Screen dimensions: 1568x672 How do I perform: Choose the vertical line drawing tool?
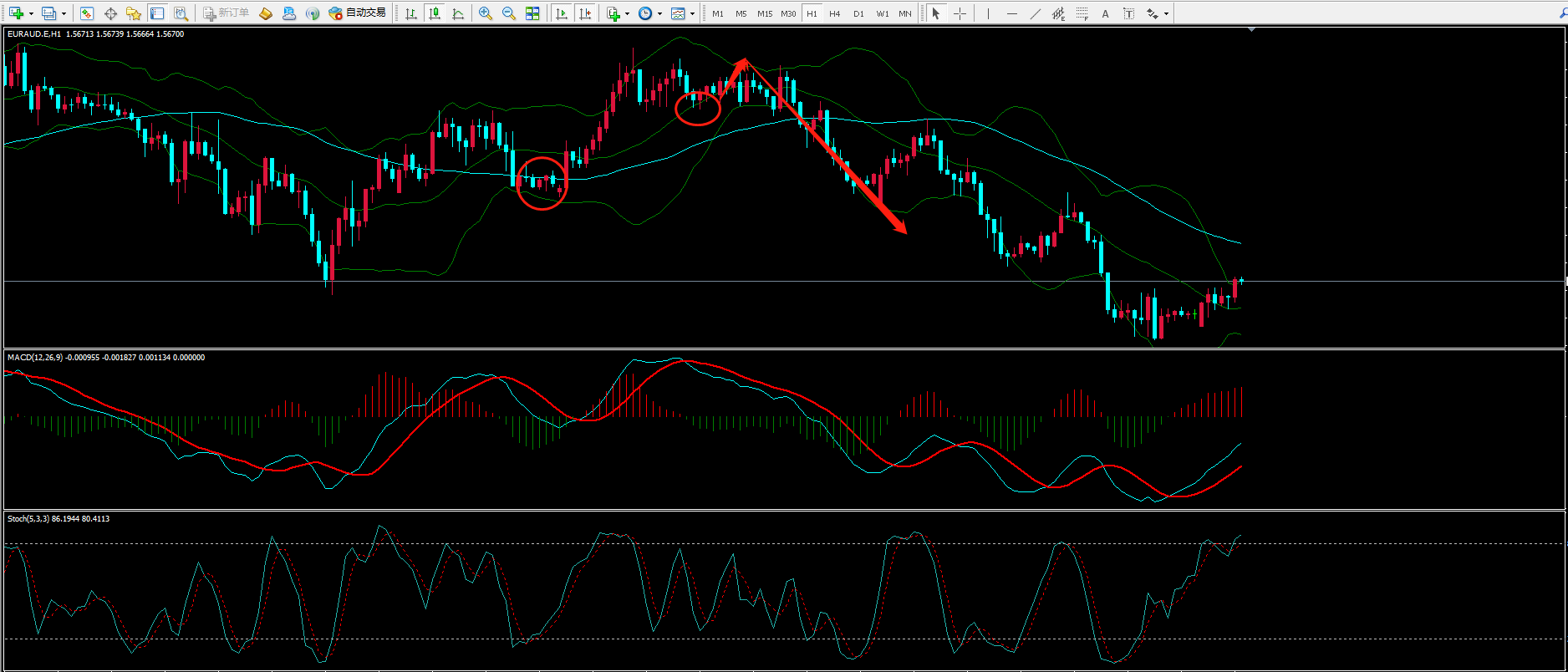coord(988,13)
